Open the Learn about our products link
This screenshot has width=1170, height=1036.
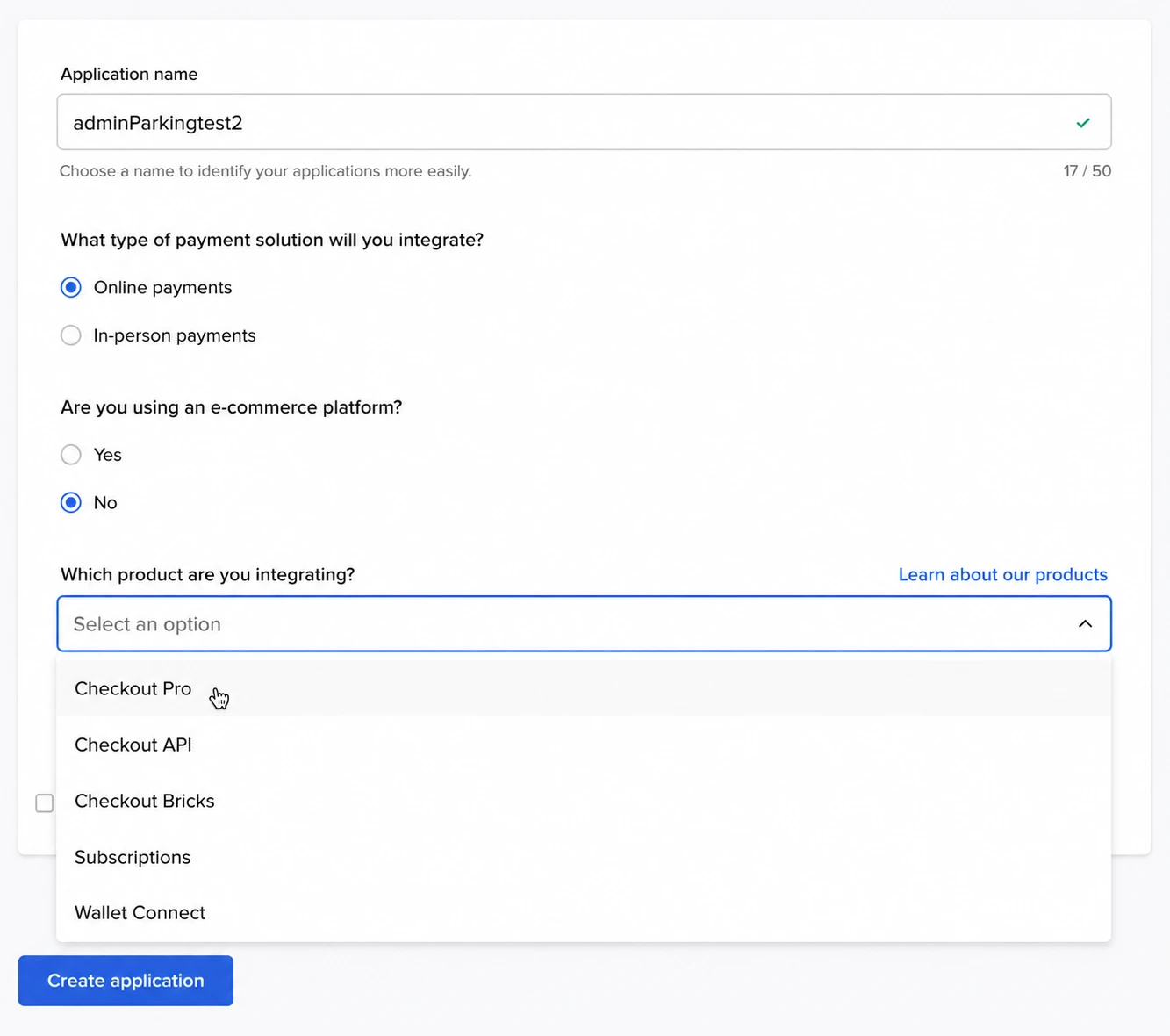[x=1002, y=574]
